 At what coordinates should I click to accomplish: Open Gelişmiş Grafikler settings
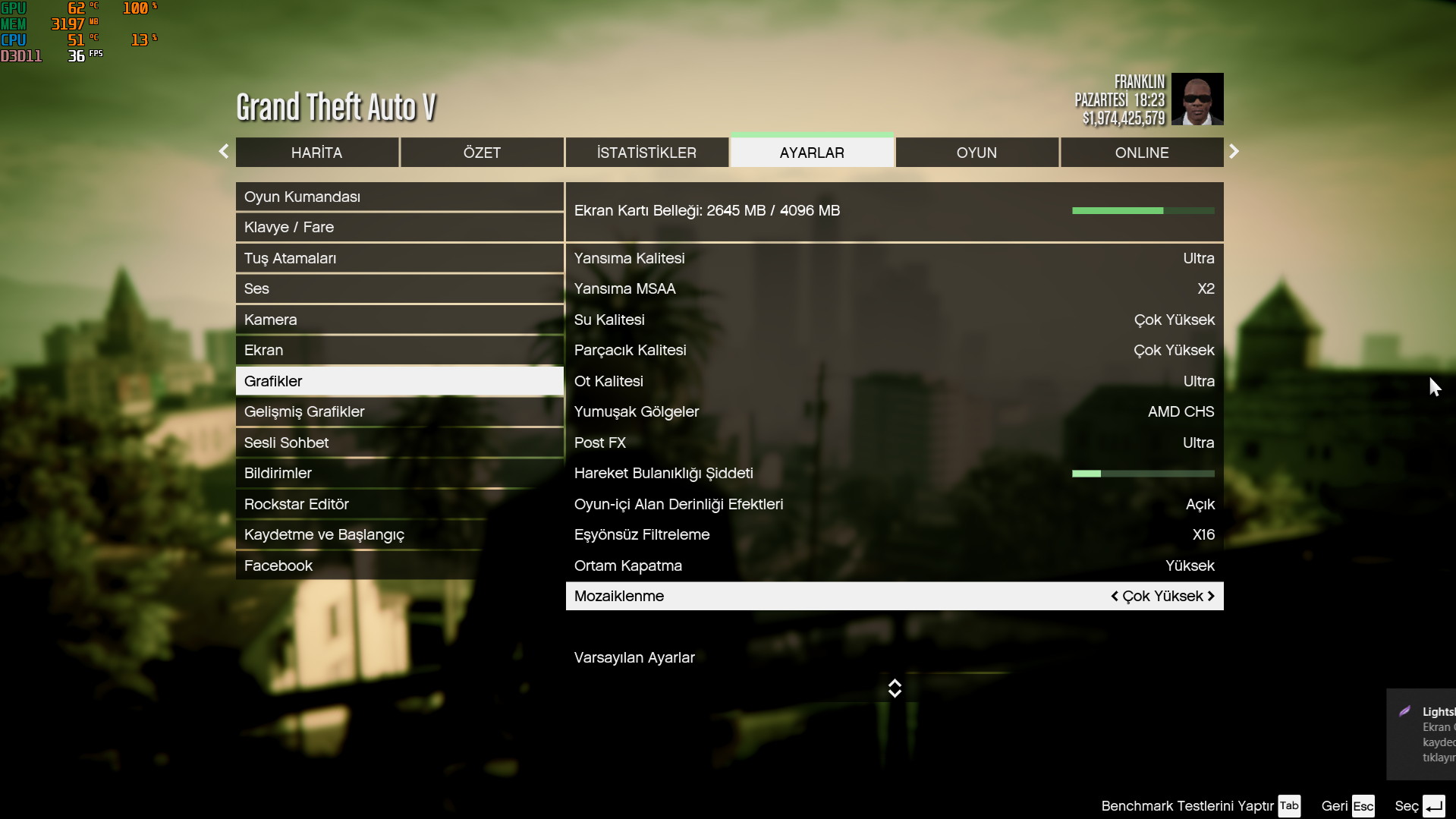click(x=400, y=411)
